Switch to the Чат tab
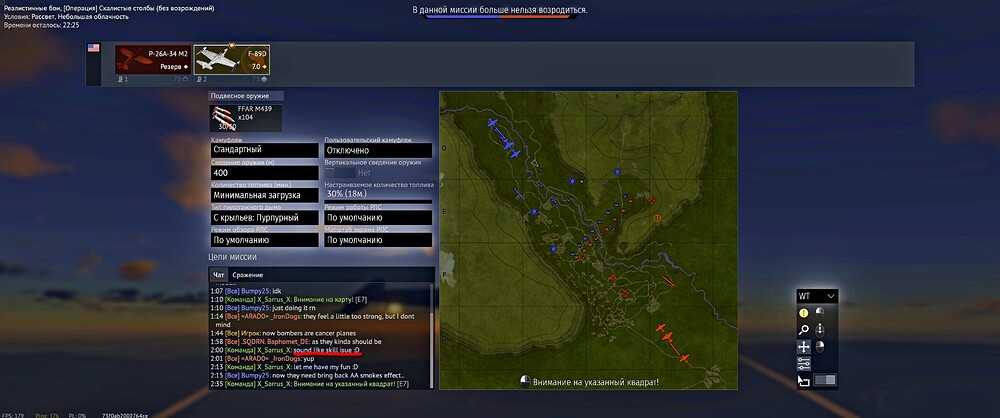Screen dimensions: 1000x418 click(x=219, y=275)
